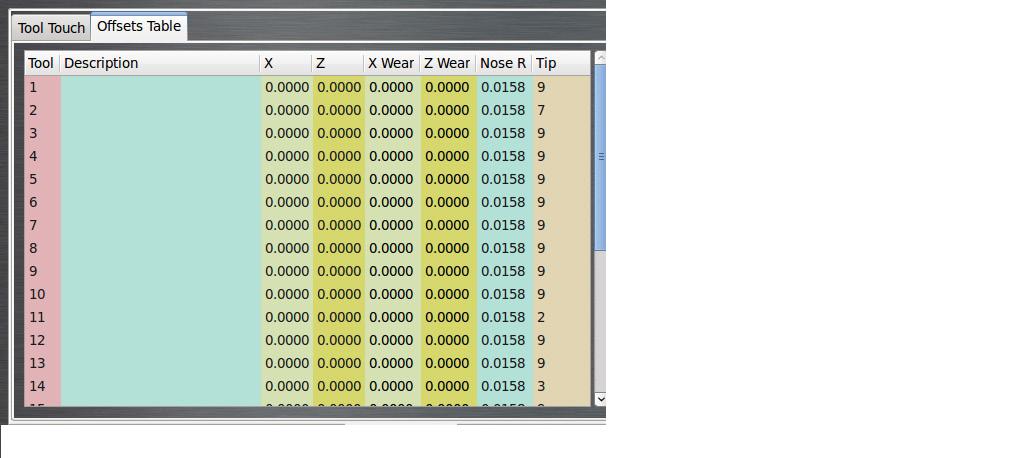Click the scrollbar down arrow

point(601,398)
